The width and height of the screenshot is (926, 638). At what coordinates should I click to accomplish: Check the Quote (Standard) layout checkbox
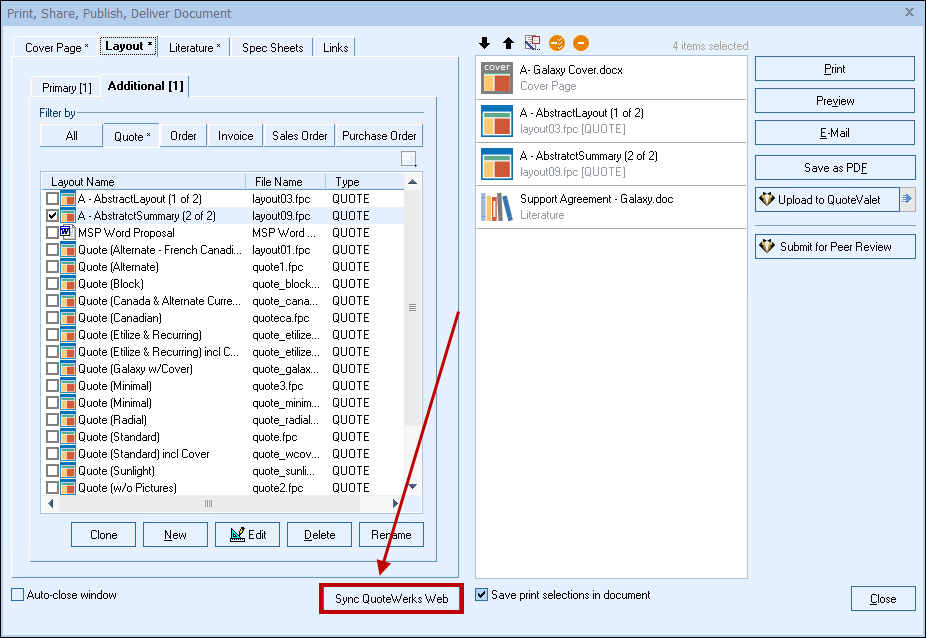[52, 437]
